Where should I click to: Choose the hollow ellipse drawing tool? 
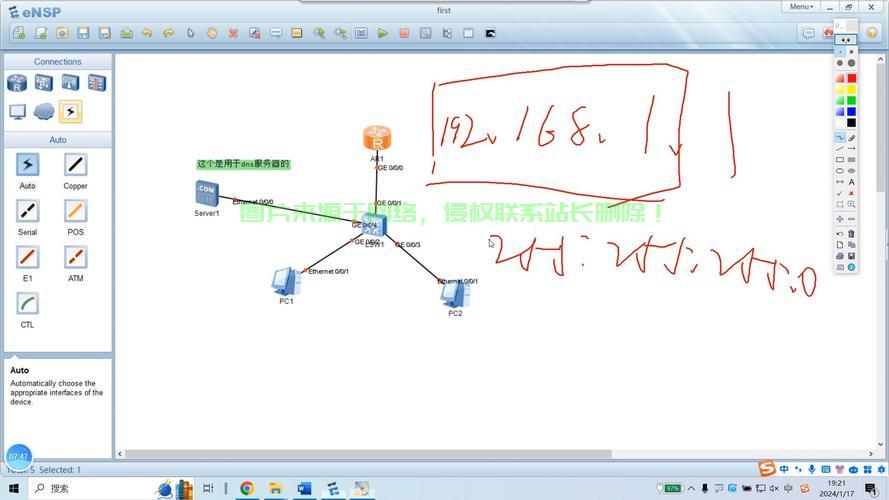click(840, 171)
